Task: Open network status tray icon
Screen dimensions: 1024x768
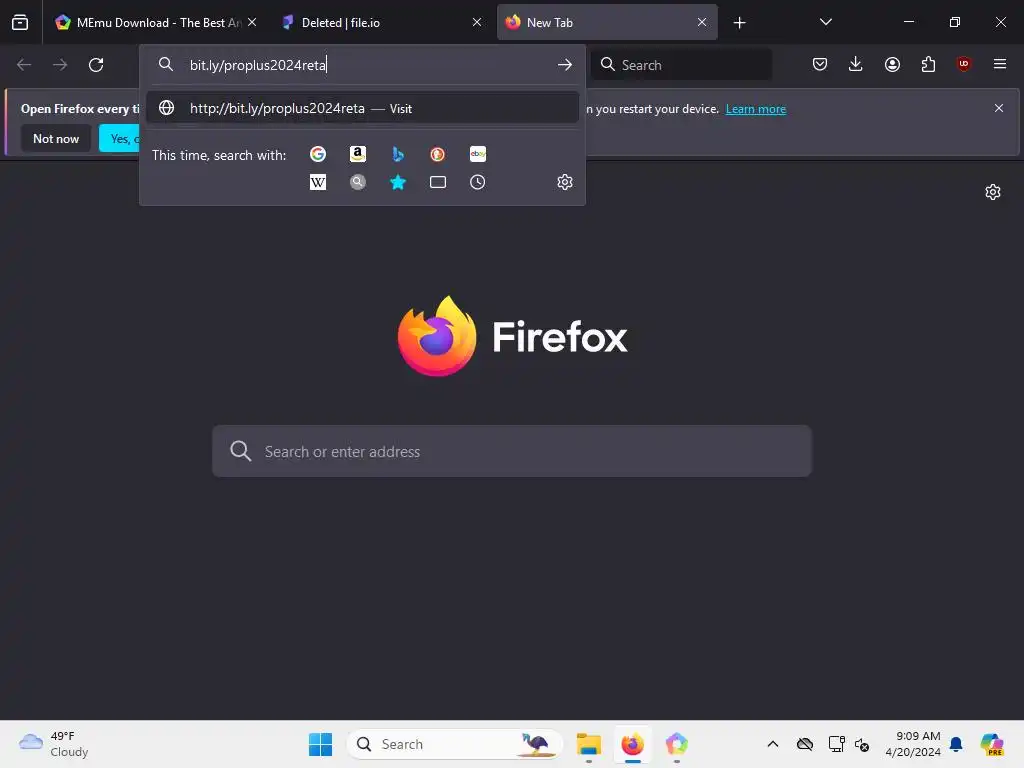Action: (836, 744)
